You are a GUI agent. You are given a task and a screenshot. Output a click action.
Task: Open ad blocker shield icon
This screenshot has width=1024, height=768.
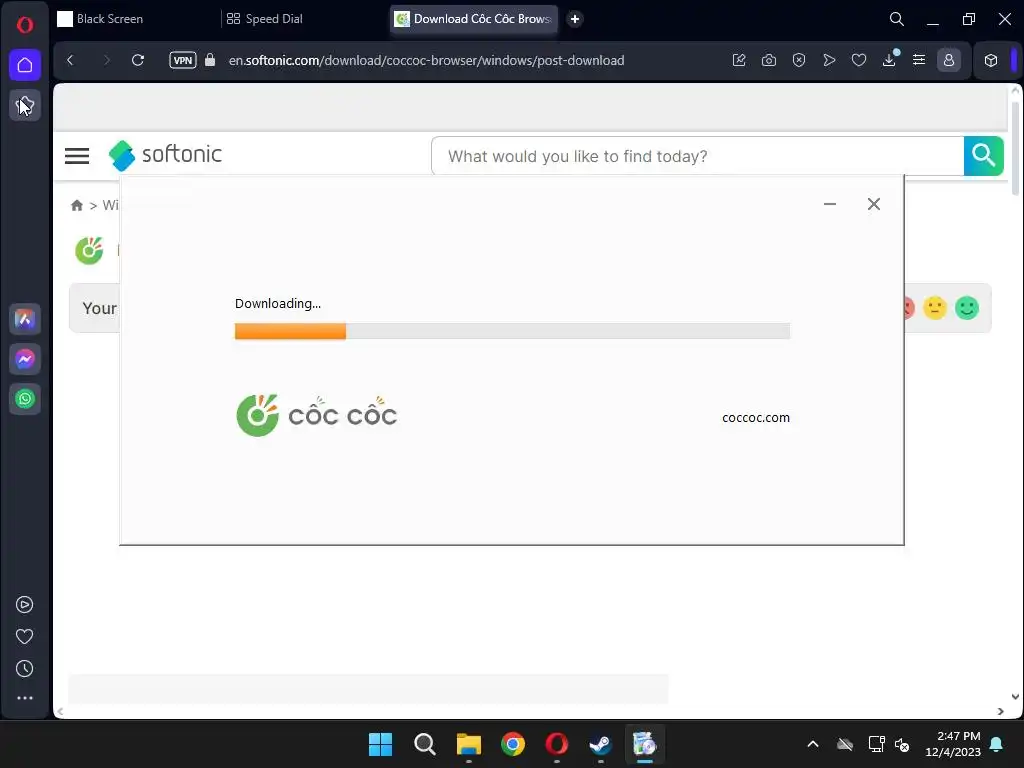click(799, 60)
